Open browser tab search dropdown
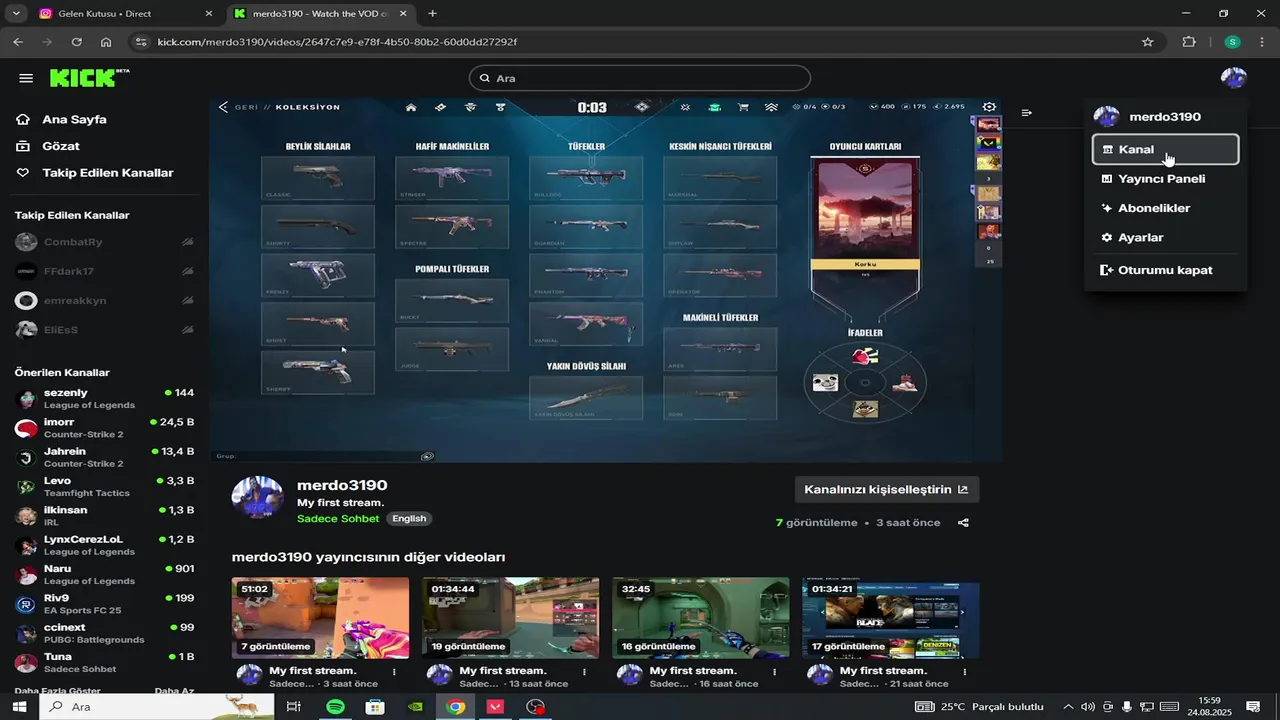Viewport: 1280px width, 720px height. [x=16, y=14]
